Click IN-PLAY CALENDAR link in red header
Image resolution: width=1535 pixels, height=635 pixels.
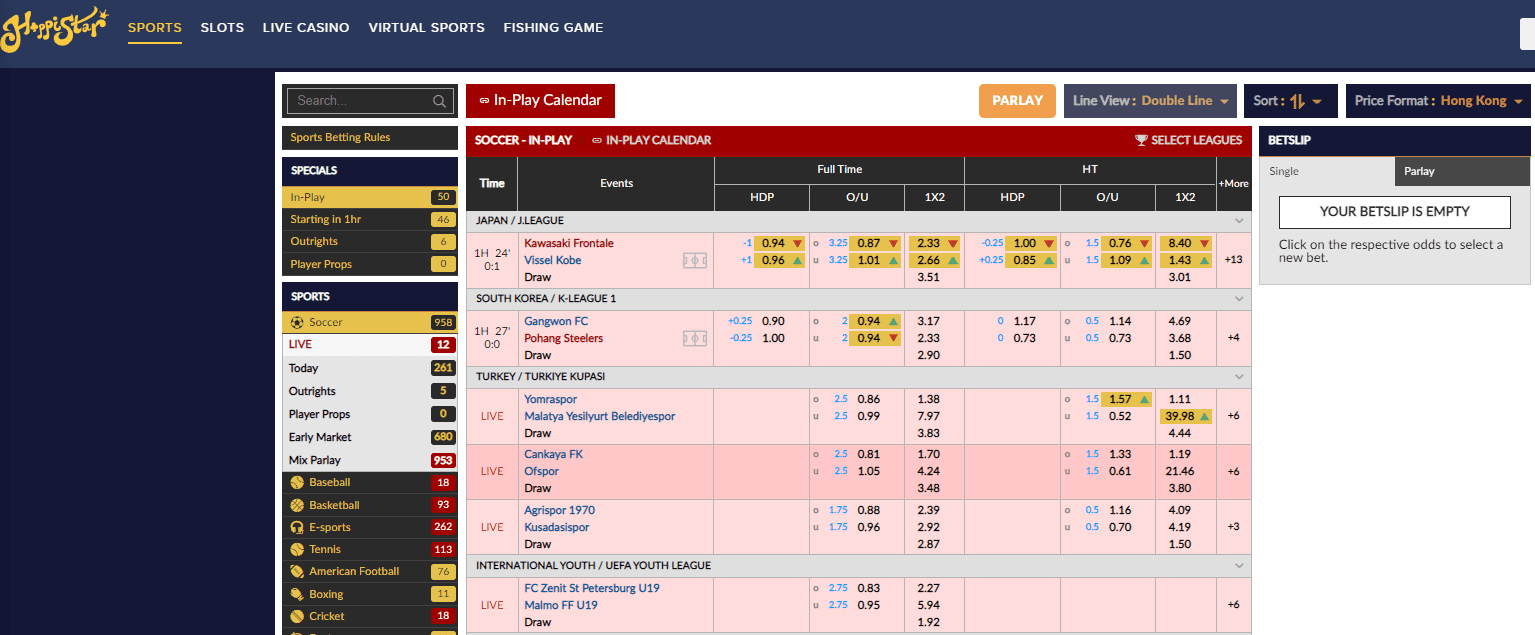pos(651,140)
